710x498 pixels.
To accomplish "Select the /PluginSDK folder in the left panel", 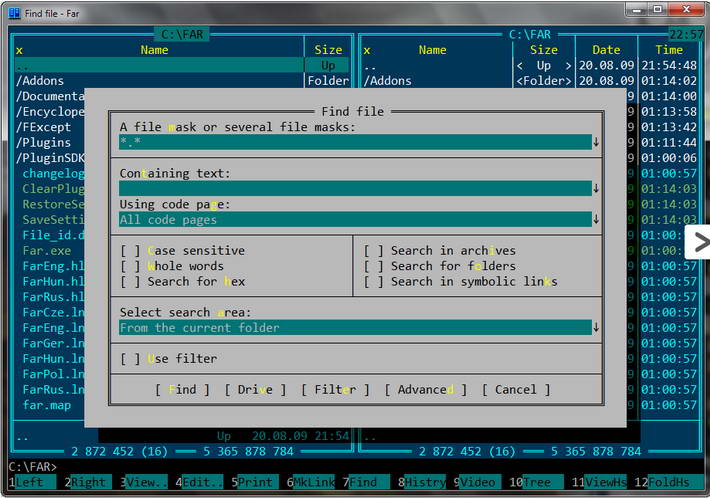I will click(50, 158).
